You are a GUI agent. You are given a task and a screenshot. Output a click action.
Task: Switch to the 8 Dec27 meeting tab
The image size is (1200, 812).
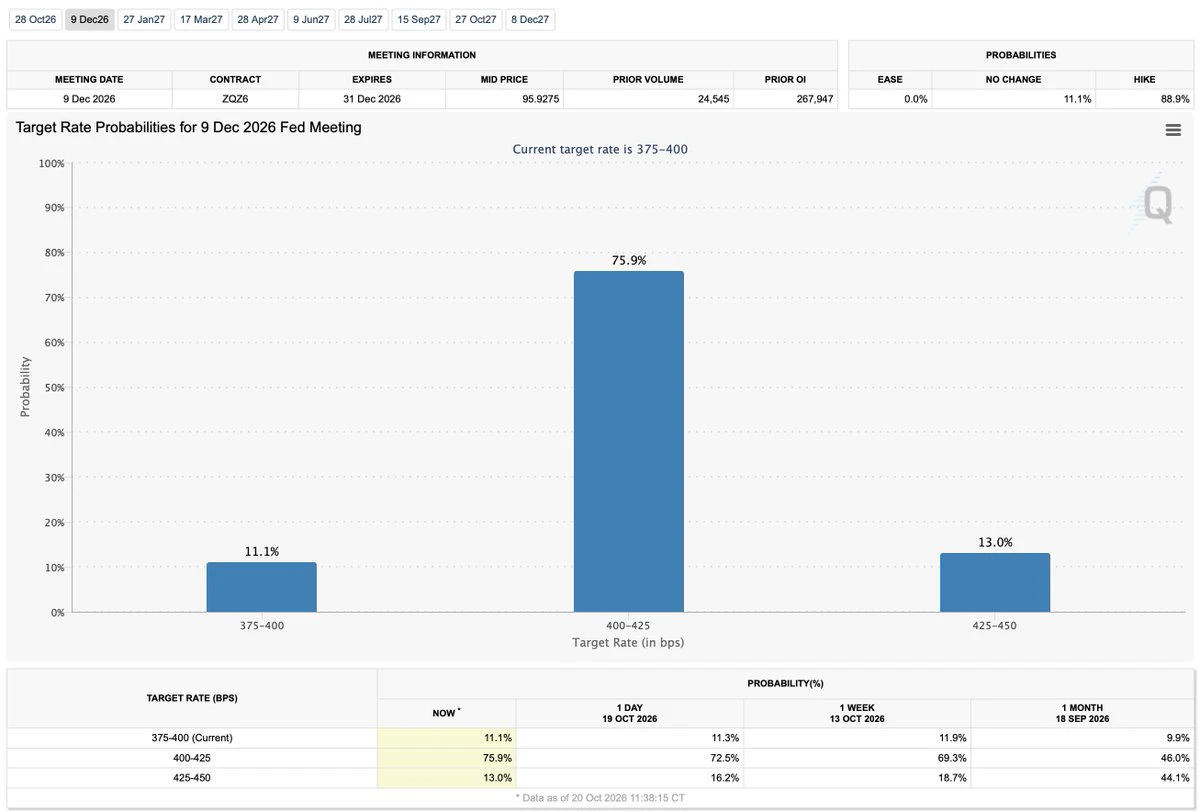point(530,19)
